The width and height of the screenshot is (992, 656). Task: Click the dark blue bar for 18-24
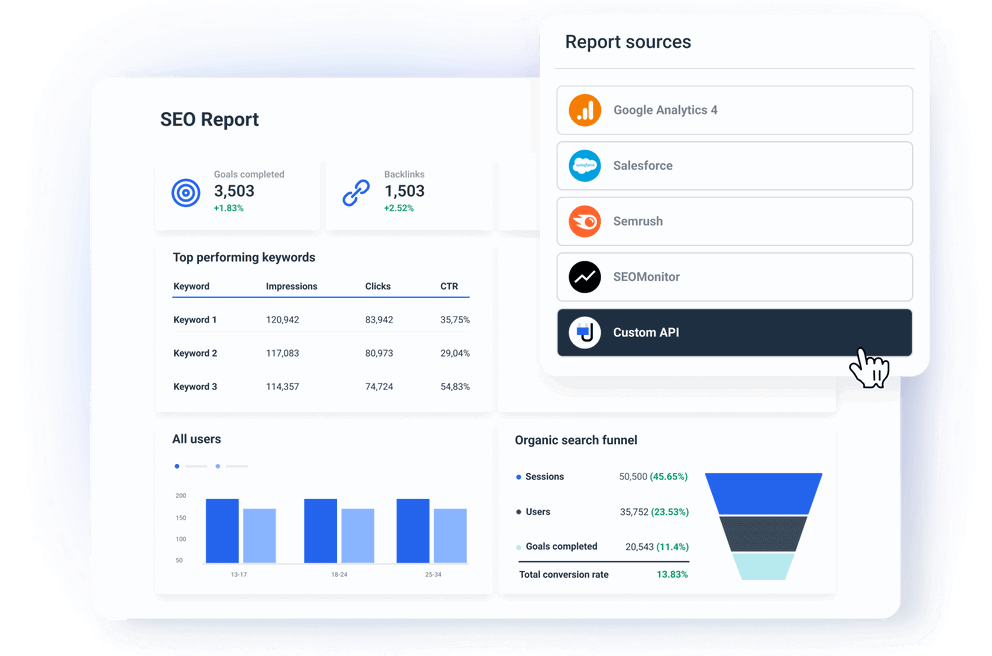point(320,531)
